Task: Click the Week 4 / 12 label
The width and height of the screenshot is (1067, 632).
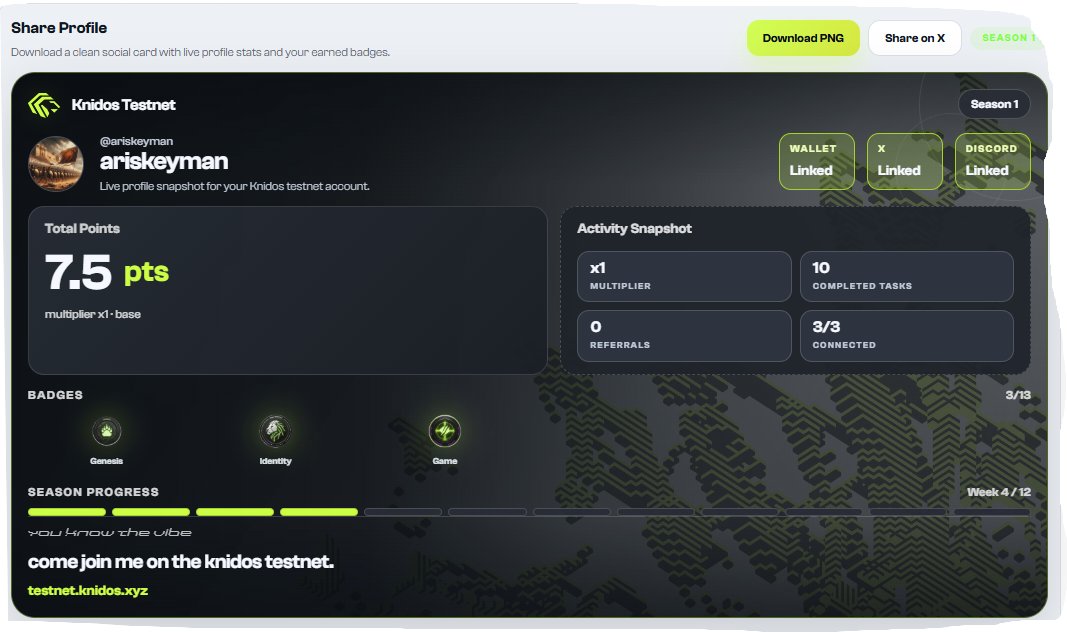Action: [x=999, y=492]
